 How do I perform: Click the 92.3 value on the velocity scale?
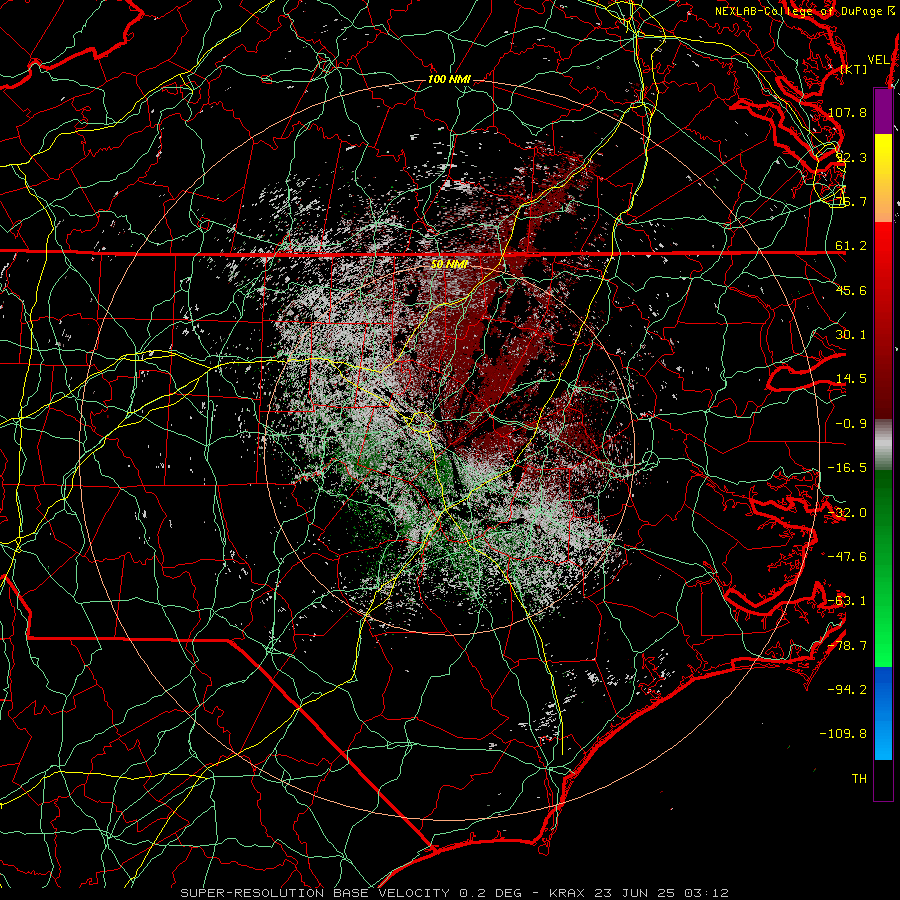[x=851, y=157]
